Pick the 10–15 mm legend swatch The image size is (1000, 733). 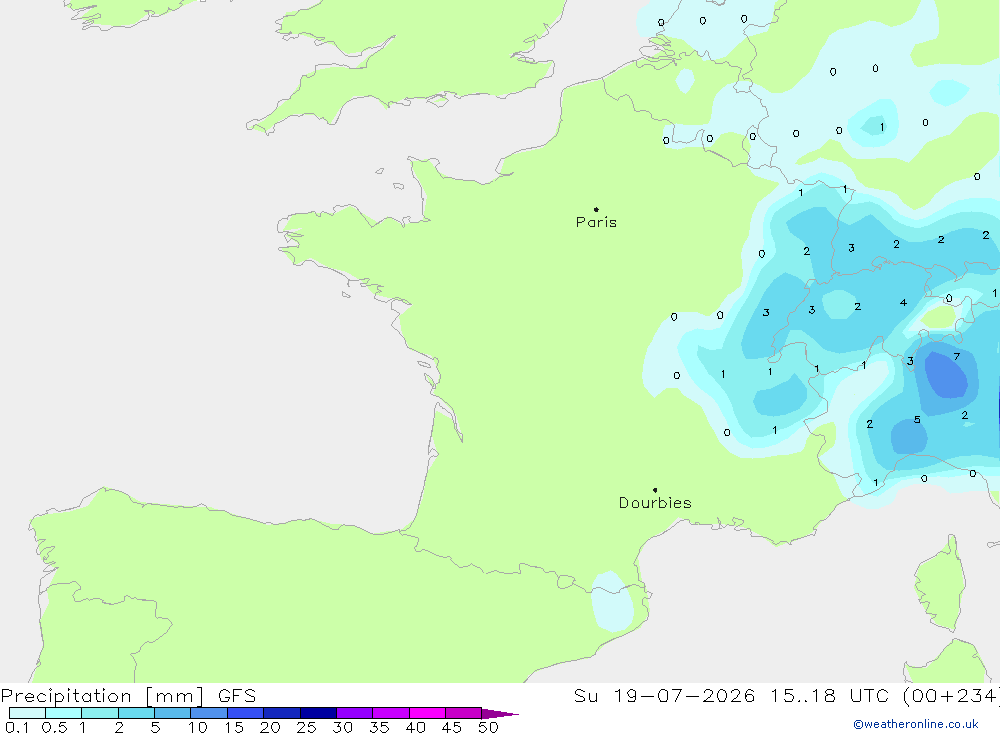click(209, 713)
